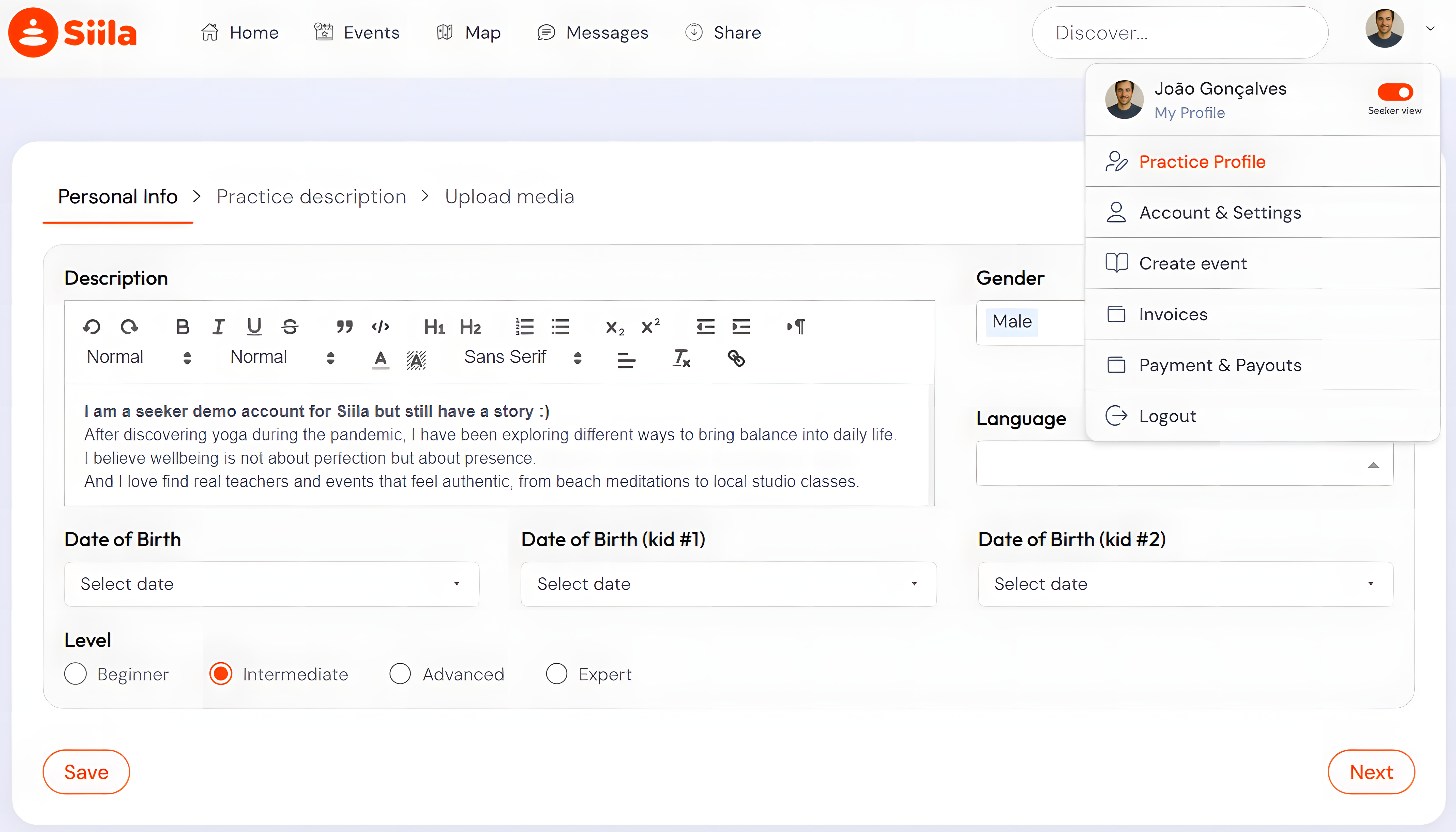This screenshot has width=1456, height=832.
Task: Insert a hyperlink
Action: pyautogui.click(x=736, y=358)
